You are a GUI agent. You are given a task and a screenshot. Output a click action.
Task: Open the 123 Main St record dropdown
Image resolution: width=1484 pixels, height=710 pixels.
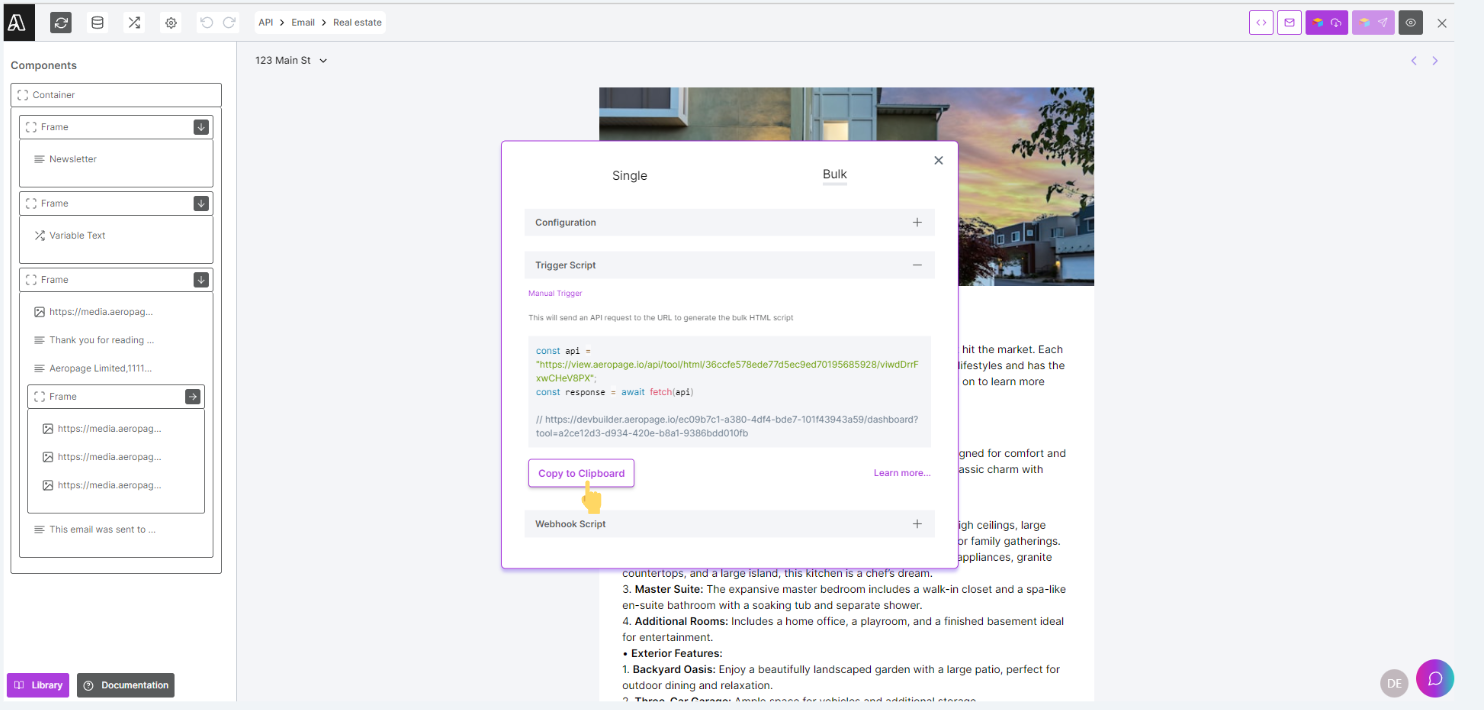coord(291,60)
